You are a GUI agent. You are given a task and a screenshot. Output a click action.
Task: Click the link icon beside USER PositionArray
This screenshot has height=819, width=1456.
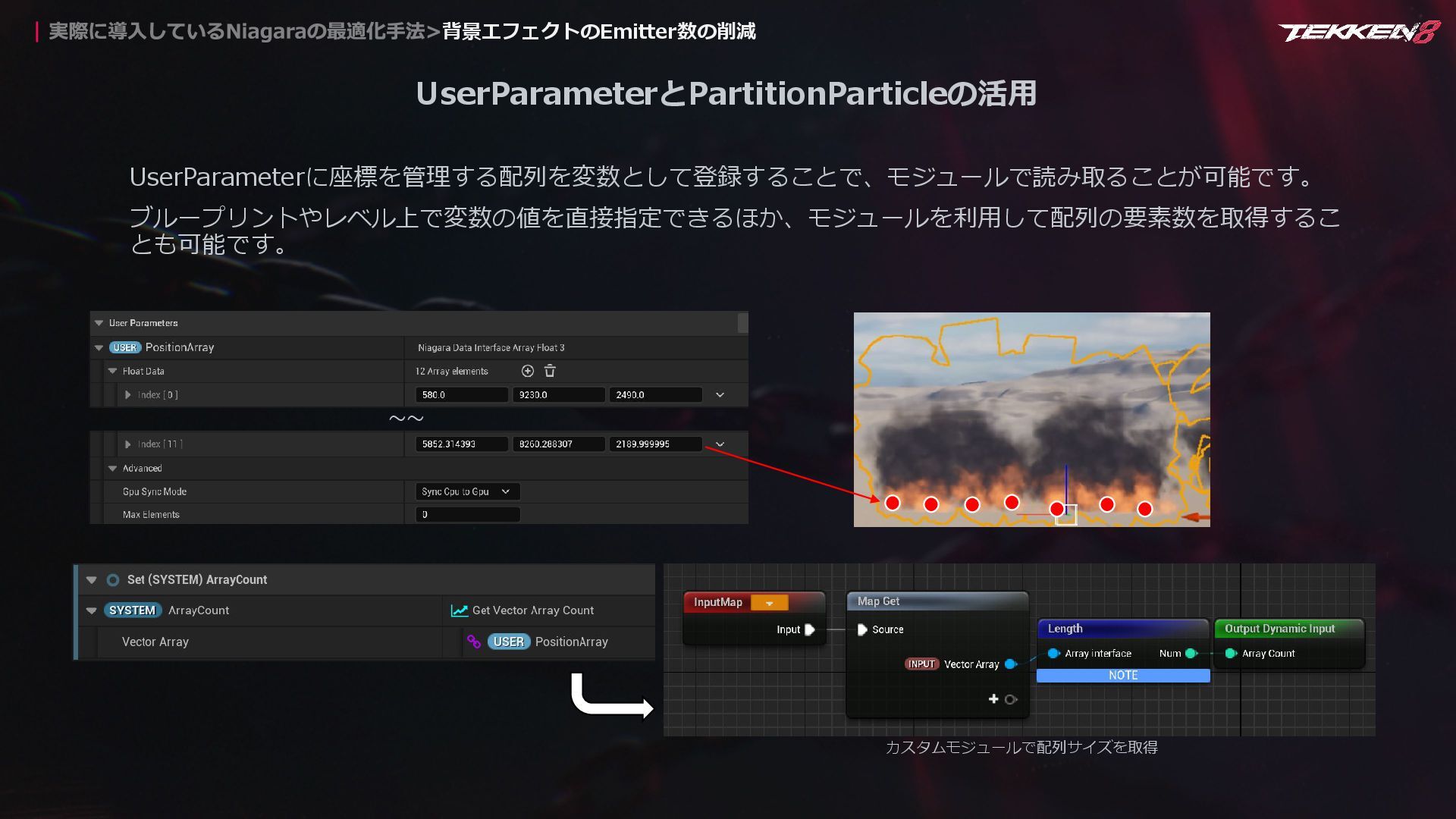pyautogui.click(x=474, y=642)
